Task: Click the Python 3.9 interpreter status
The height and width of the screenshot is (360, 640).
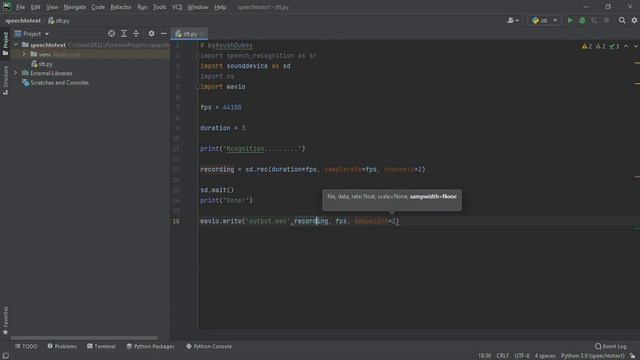Action: click(x=593, y=356)
